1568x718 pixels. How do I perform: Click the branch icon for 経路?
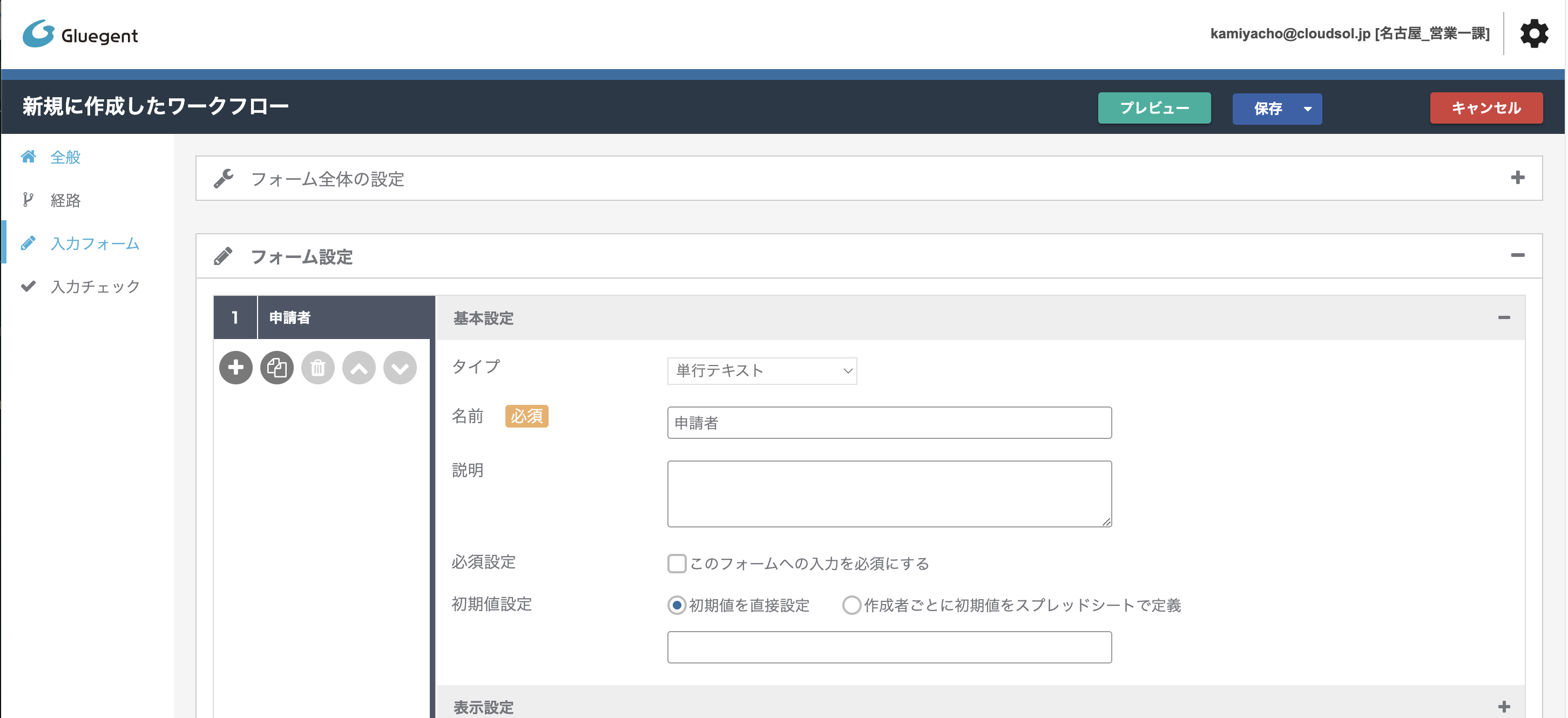point(28,200)
